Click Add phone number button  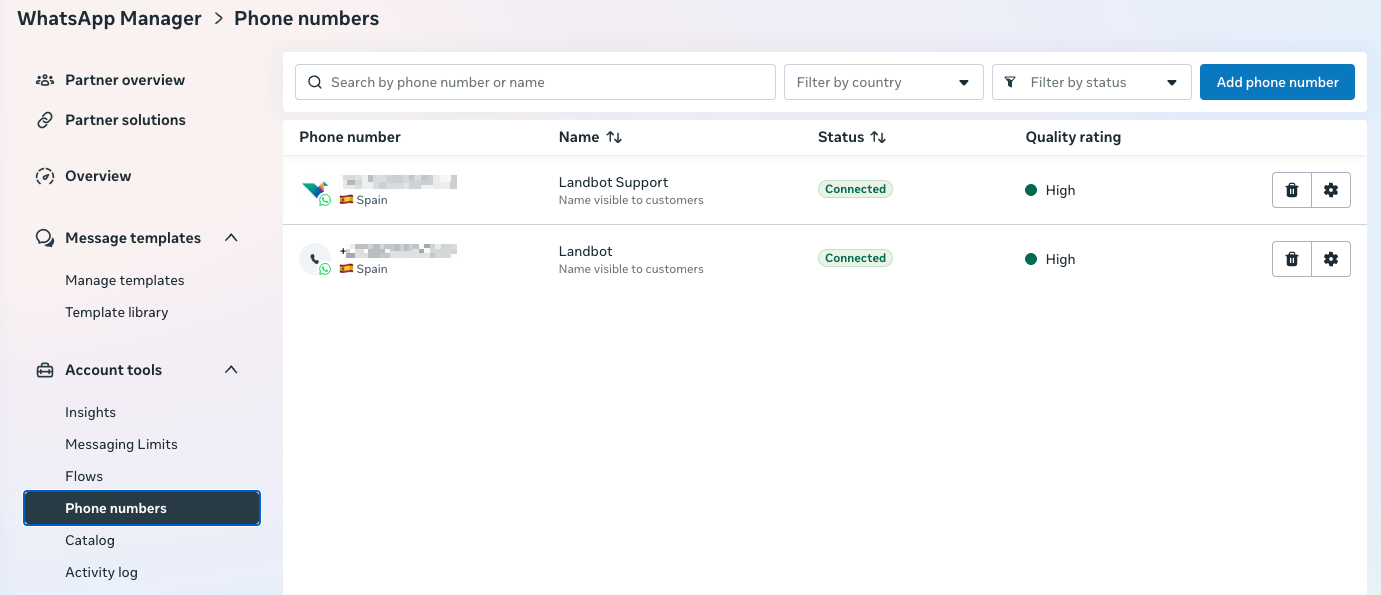1277,82
